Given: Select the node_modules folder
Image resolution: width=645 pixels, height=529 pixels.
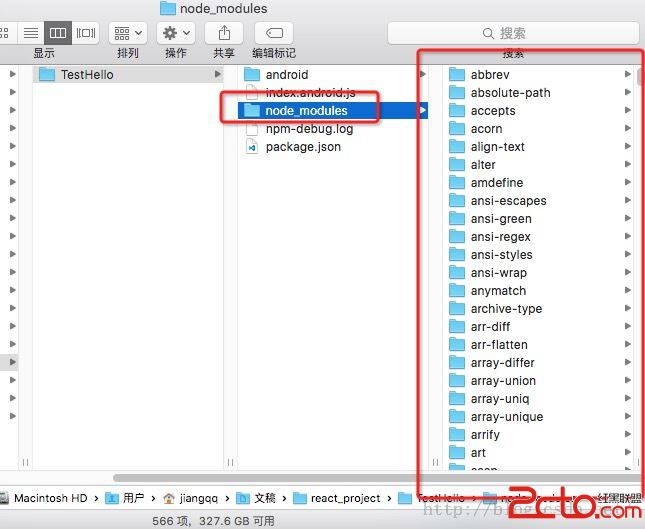Looking at the screenshot, I should point(332,111).
